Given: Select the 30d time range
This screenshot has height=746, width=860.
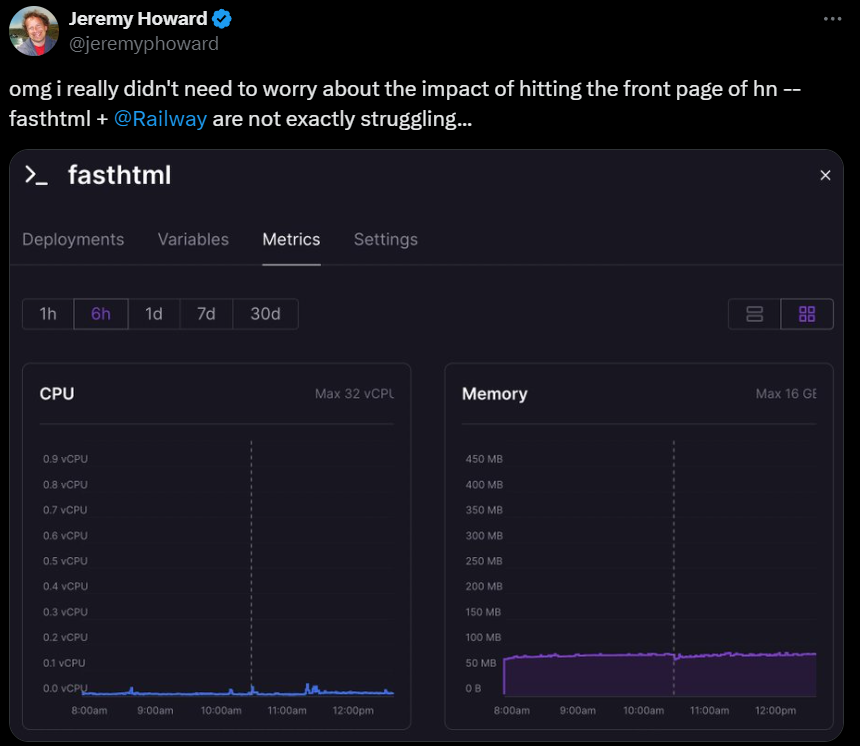Looking at the screenshot, I should coord(265,314).
